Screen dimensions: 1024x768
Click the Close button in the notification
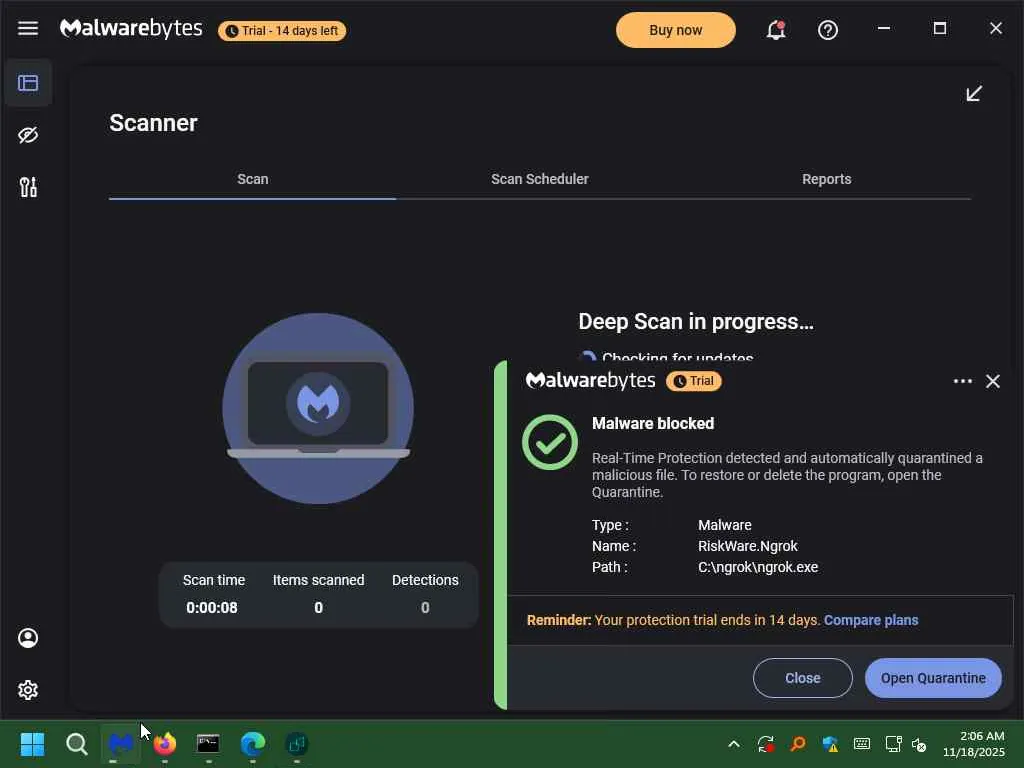tap(803, 678)
